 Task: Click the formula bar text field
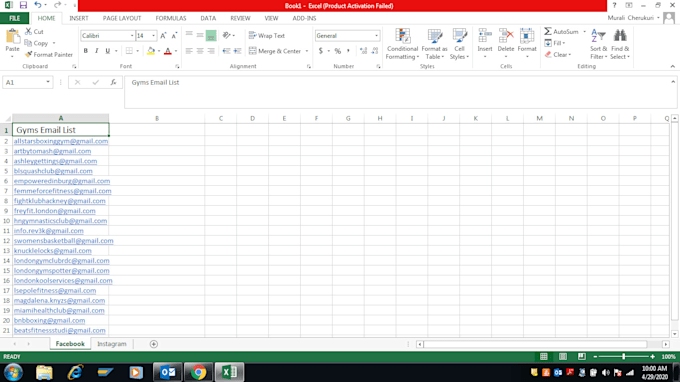click(x=400, y=92)
